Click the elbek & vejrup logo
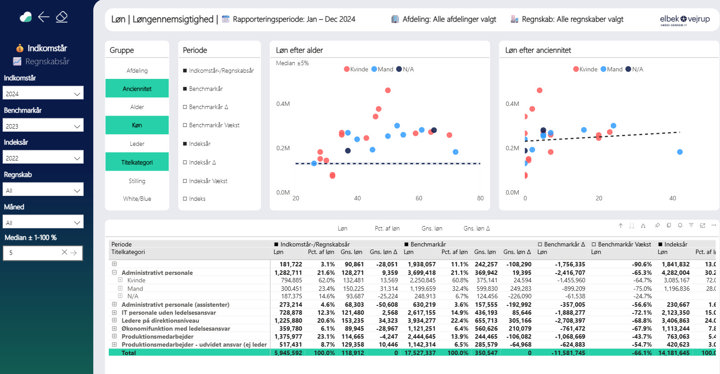The width and height of the screenshot is (720, 374). (685, 20)
